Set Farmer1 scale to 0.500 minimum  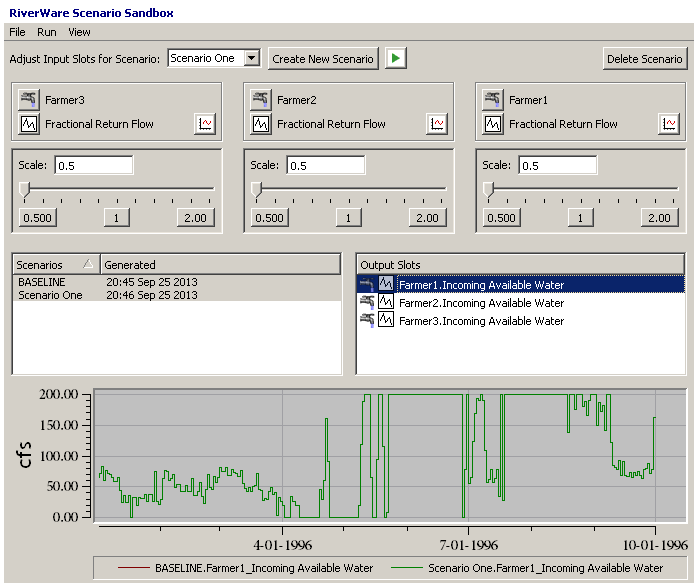click(x=501, y=218)
